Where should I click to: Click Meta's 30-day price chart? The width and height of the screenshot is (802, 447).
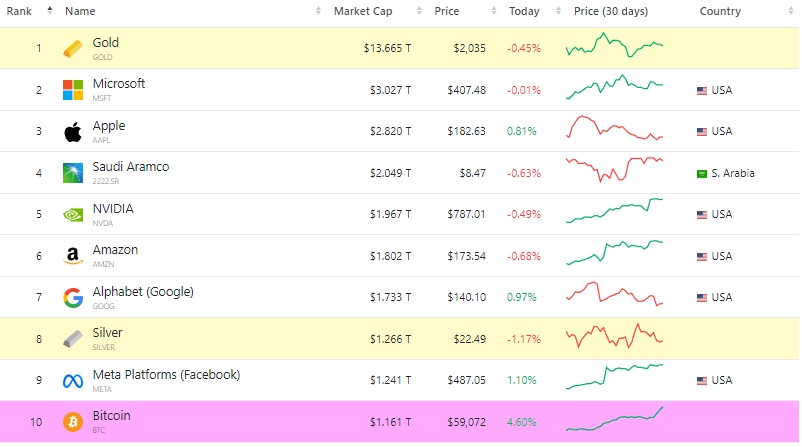(x=614, y=377)
